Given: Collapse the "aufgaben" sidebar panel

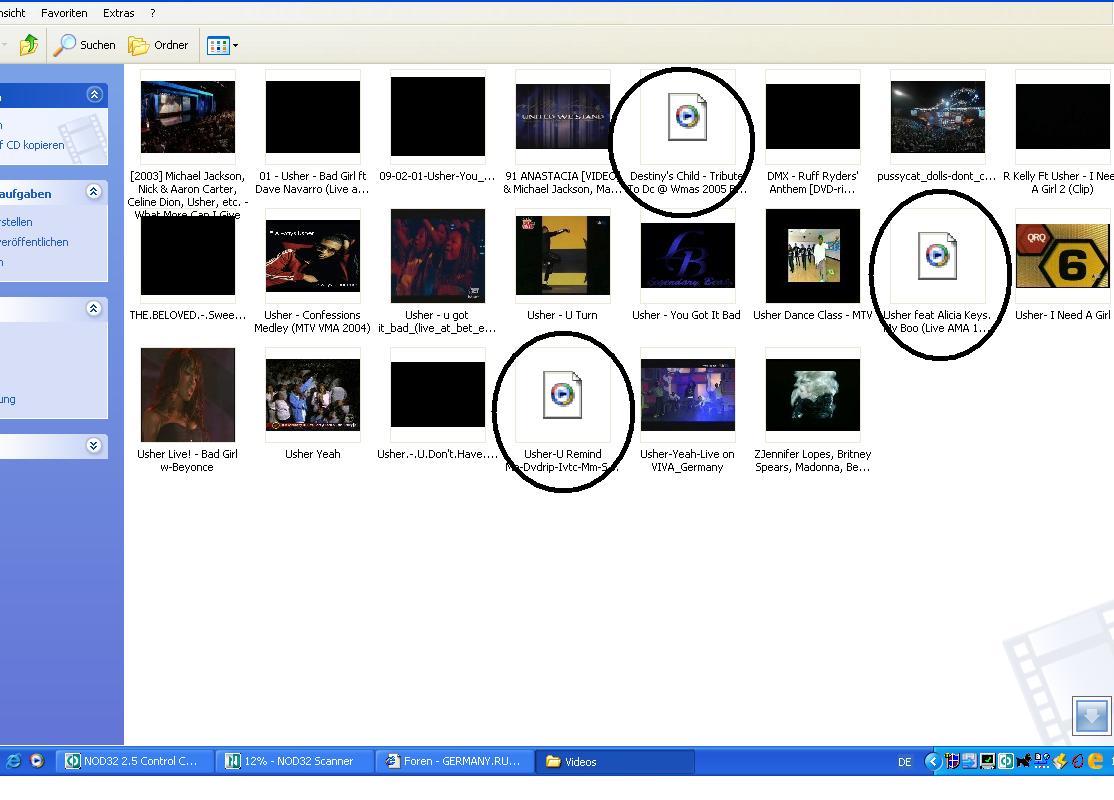Looking at the screenshot, I should (x=94, y=192).
